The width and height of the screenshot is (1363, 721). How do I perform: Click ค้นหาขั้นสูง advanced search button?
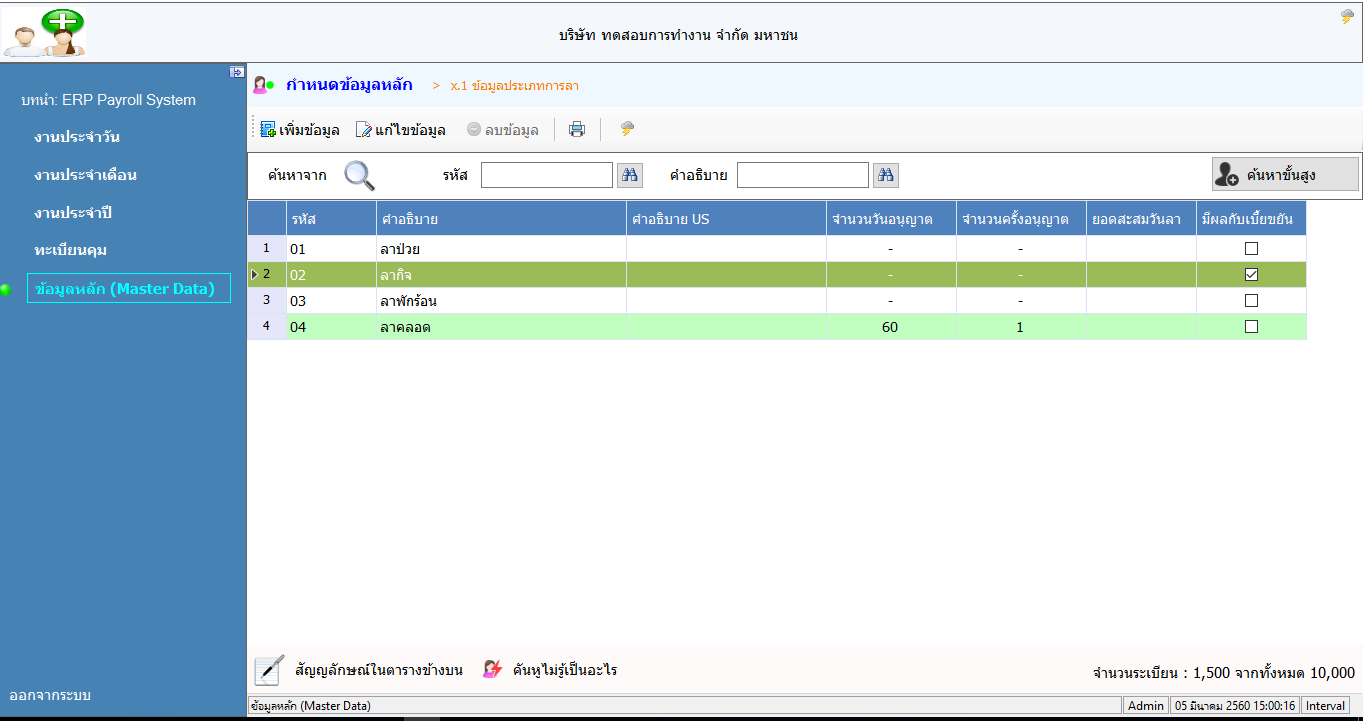coord(1285,175)
